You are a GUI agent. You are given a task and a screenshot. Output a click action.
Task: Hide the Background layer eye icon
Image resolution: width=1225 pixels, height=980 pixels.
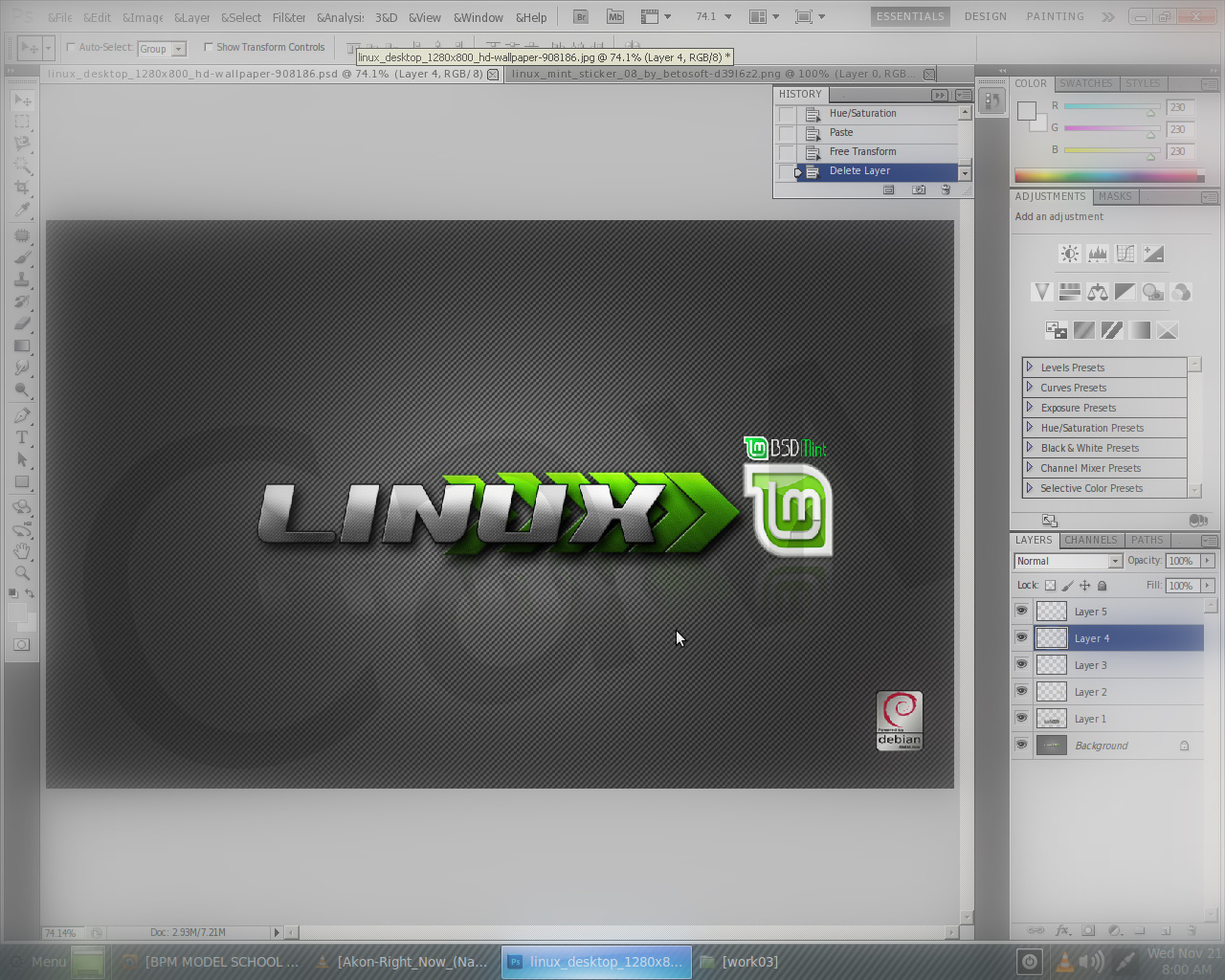click(x=1022, y=745)
